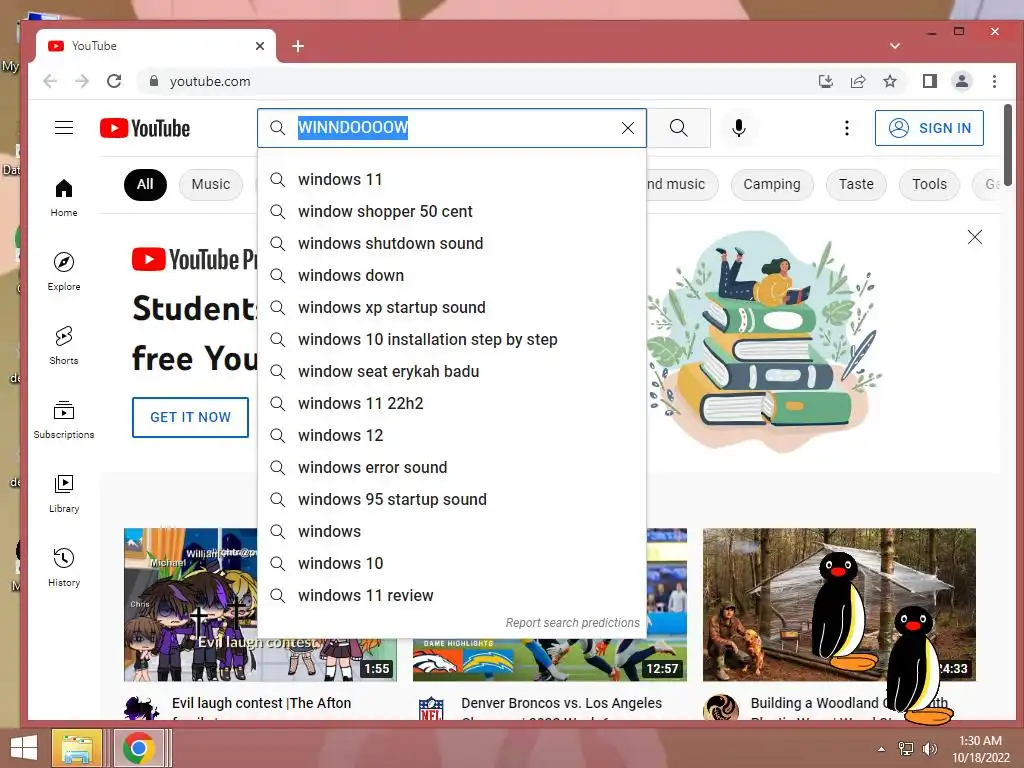Click the YouTube search input field
This screenshot has width=1024, height=768.
tap(451, 128)
